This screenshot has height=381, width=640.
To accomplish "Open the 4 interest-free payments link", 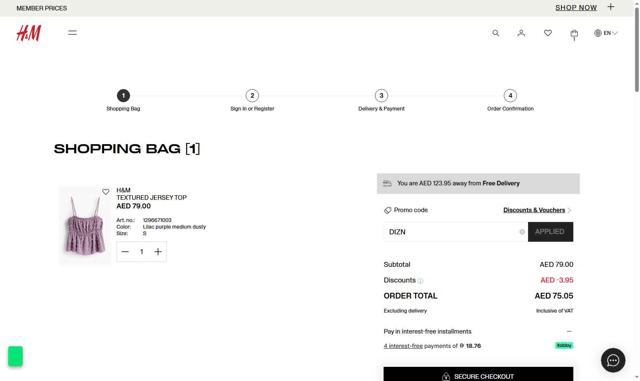I will pos(403,346).
